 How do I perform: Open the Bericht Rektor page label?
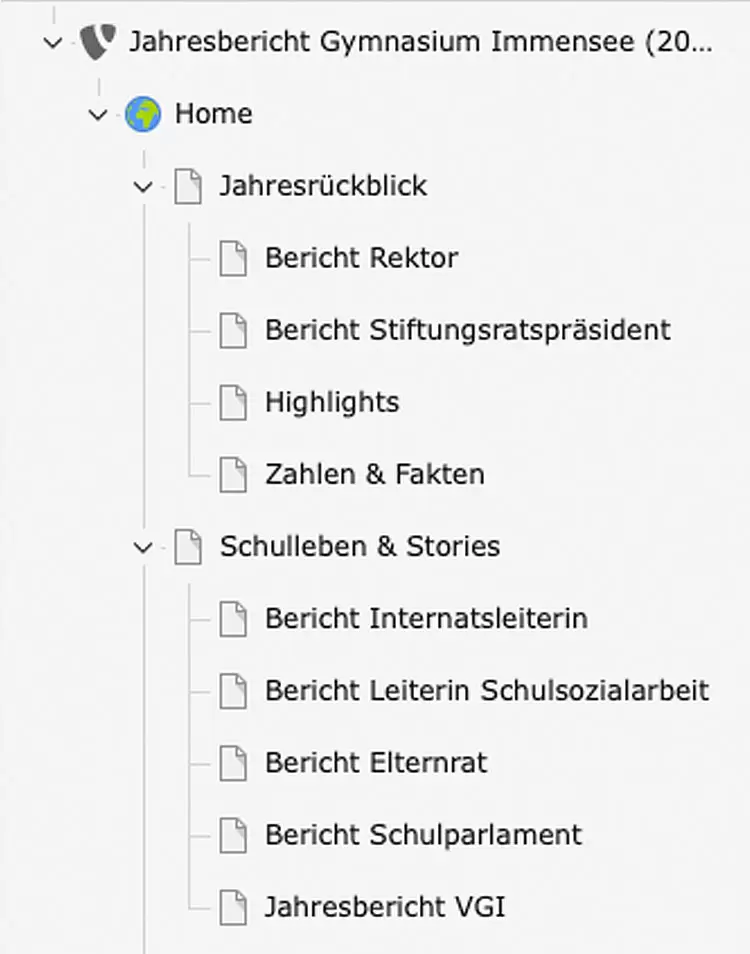(361, 258)
